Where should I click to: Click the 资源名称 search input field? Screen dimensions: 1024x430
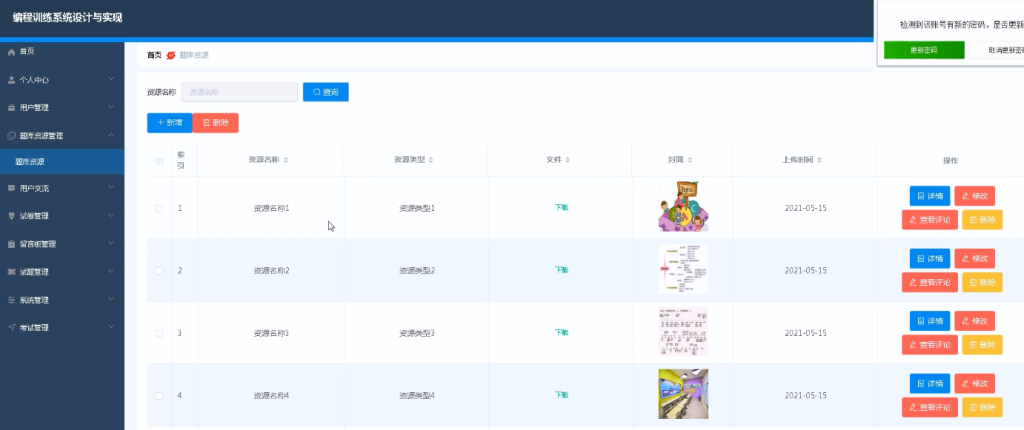[240, 92]
